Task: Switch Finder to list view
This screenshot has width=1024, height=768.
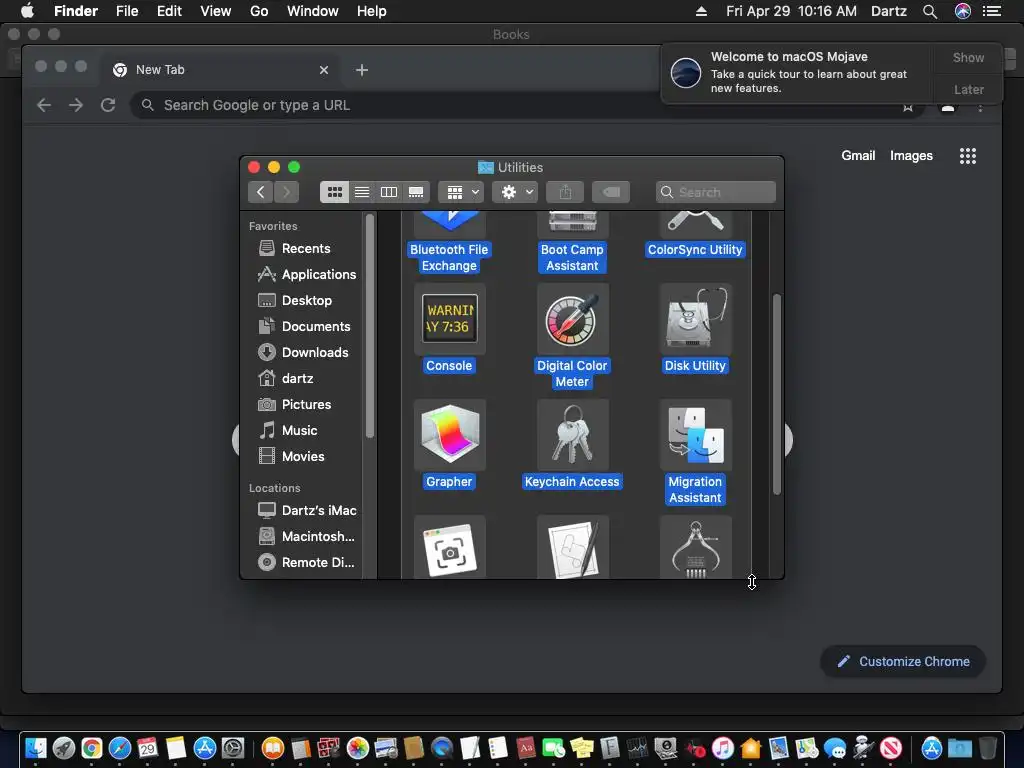Action: 362,192
